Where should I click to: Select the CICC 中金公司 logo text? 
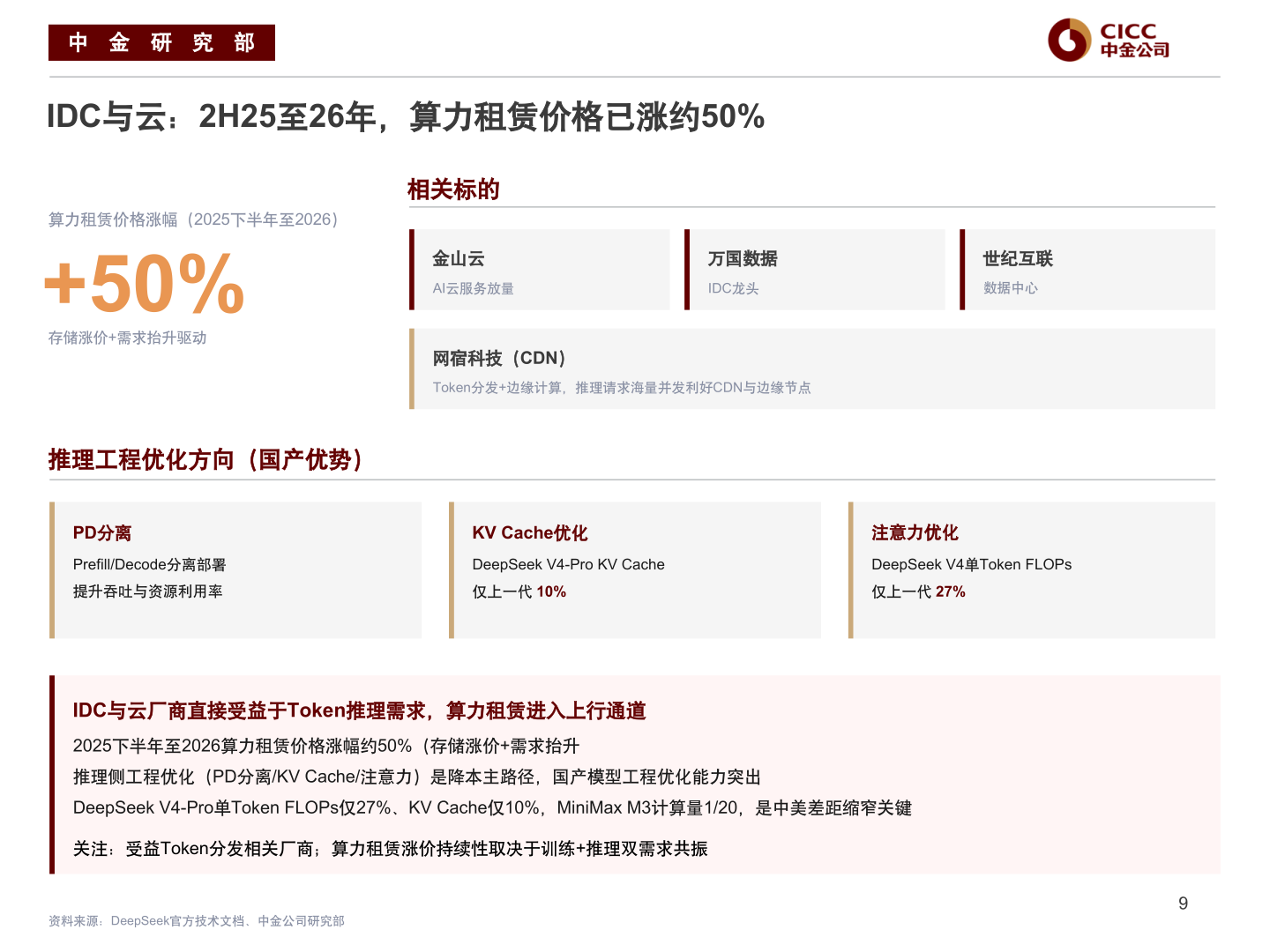click(1134, 41)
